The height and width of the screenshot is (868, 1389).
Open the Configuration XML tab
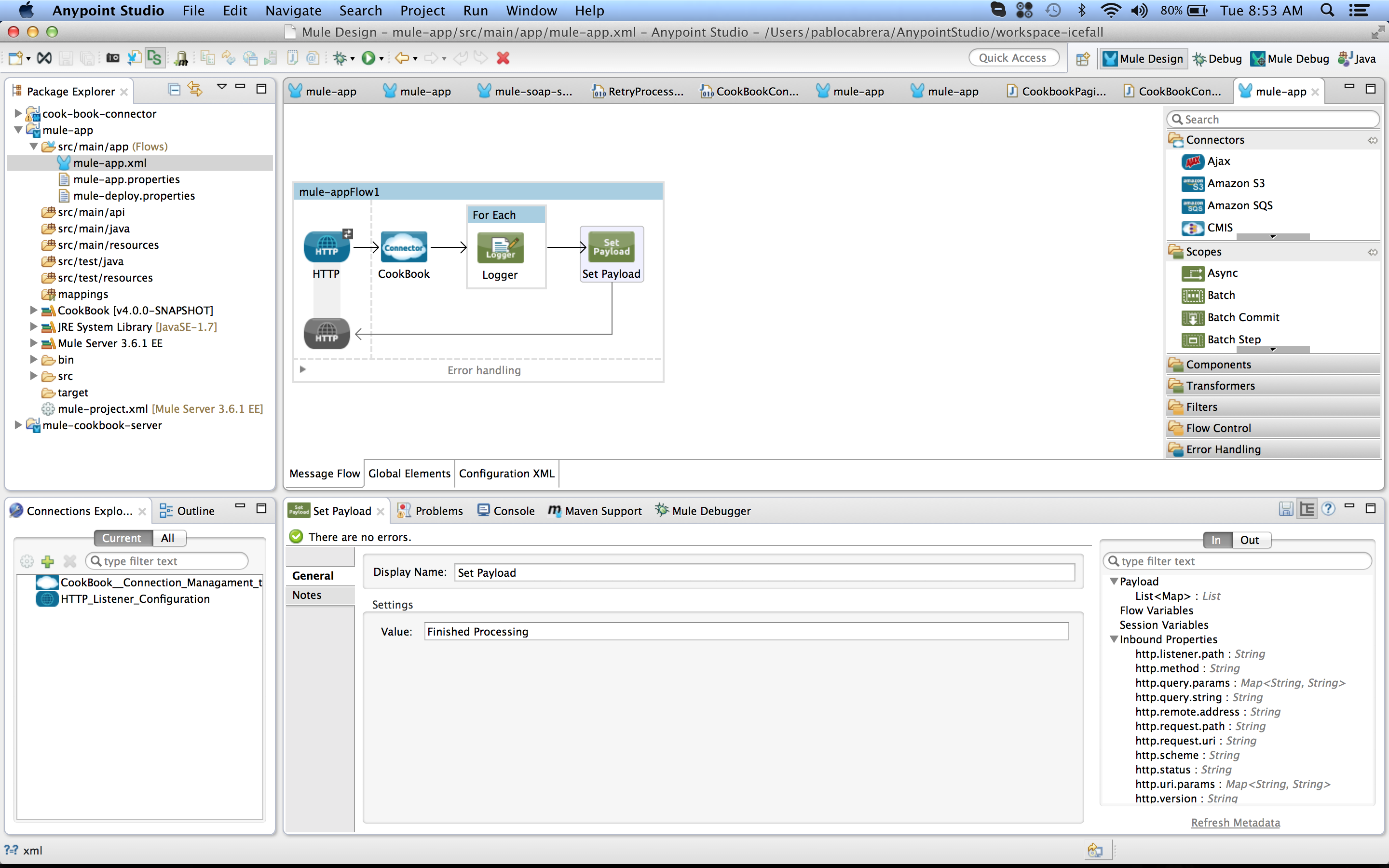(x=506, y=473)
